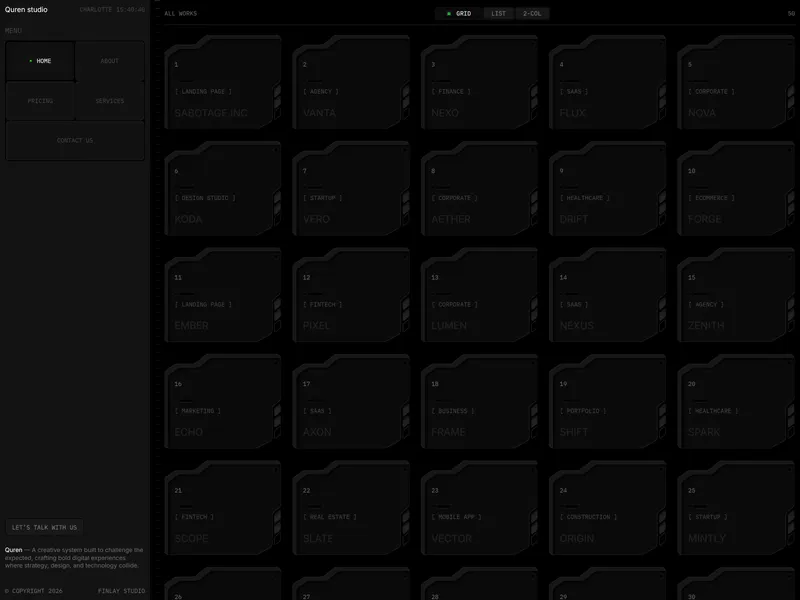Open the SERVICES menu item
The image size is (800, 600).
coord(110,101)
